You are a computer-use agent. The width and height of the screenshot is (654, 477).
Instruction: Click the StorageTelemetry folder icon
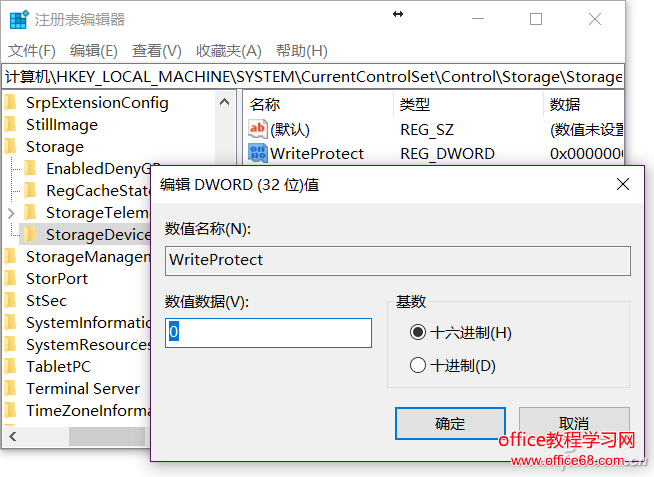pos(31,212)
